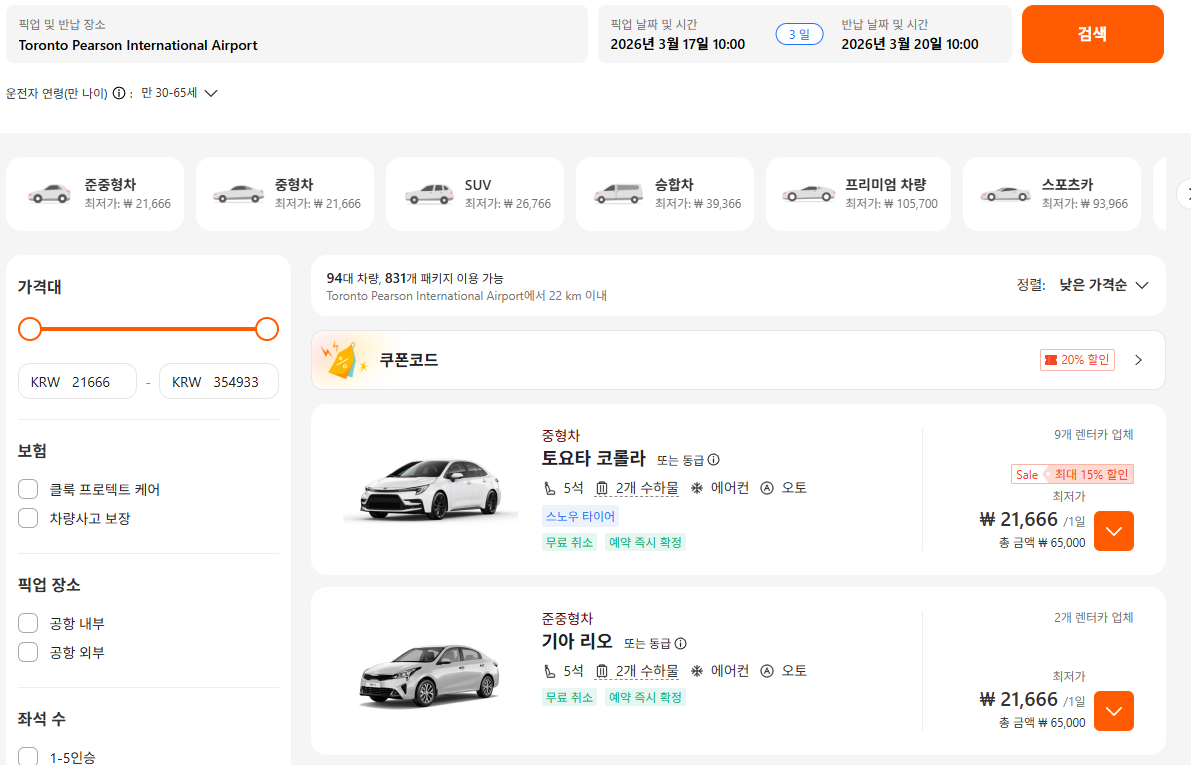
Task: Click 에어컨 snowflake icon for 토요타 코롤라
Action: point(697,488)
